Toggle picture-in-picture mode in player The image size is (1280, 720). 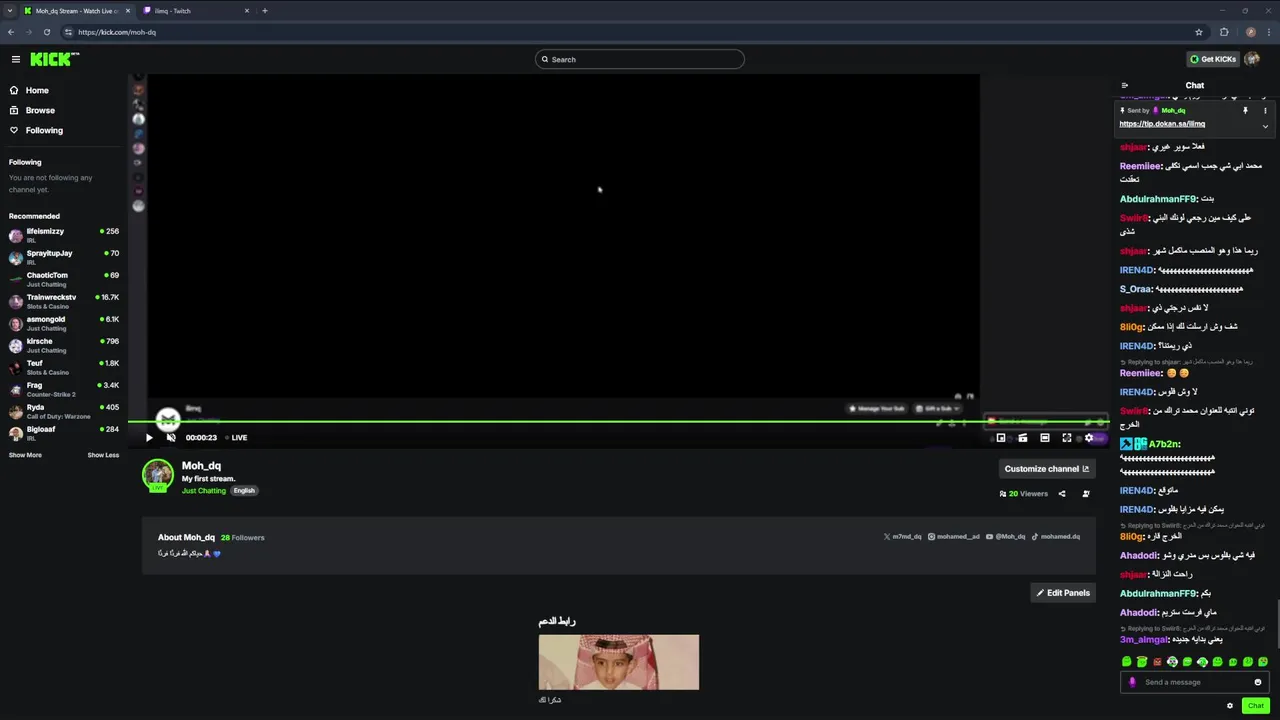pyautogui.click(x=1001, y=438)
